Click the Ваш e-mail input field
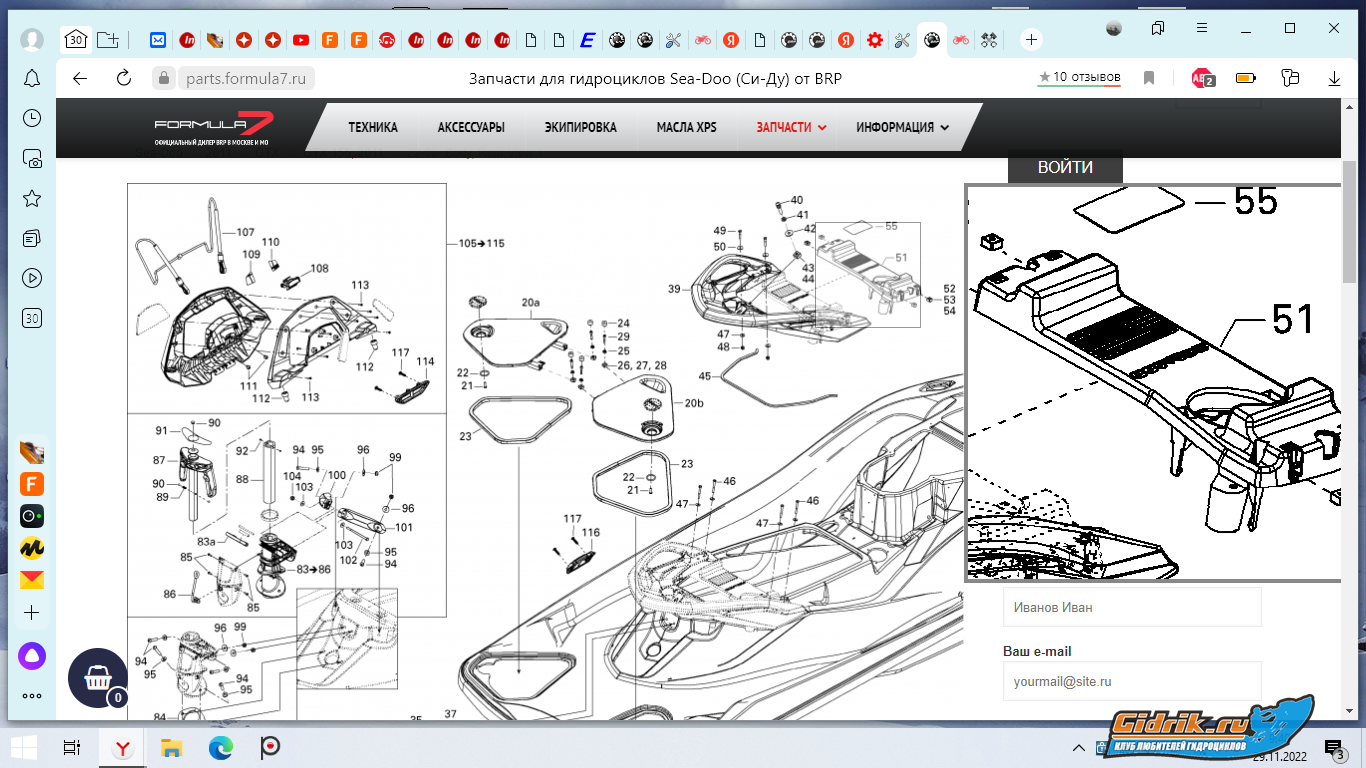Viewport: 1366px width, 768px height. (1132, 681)
